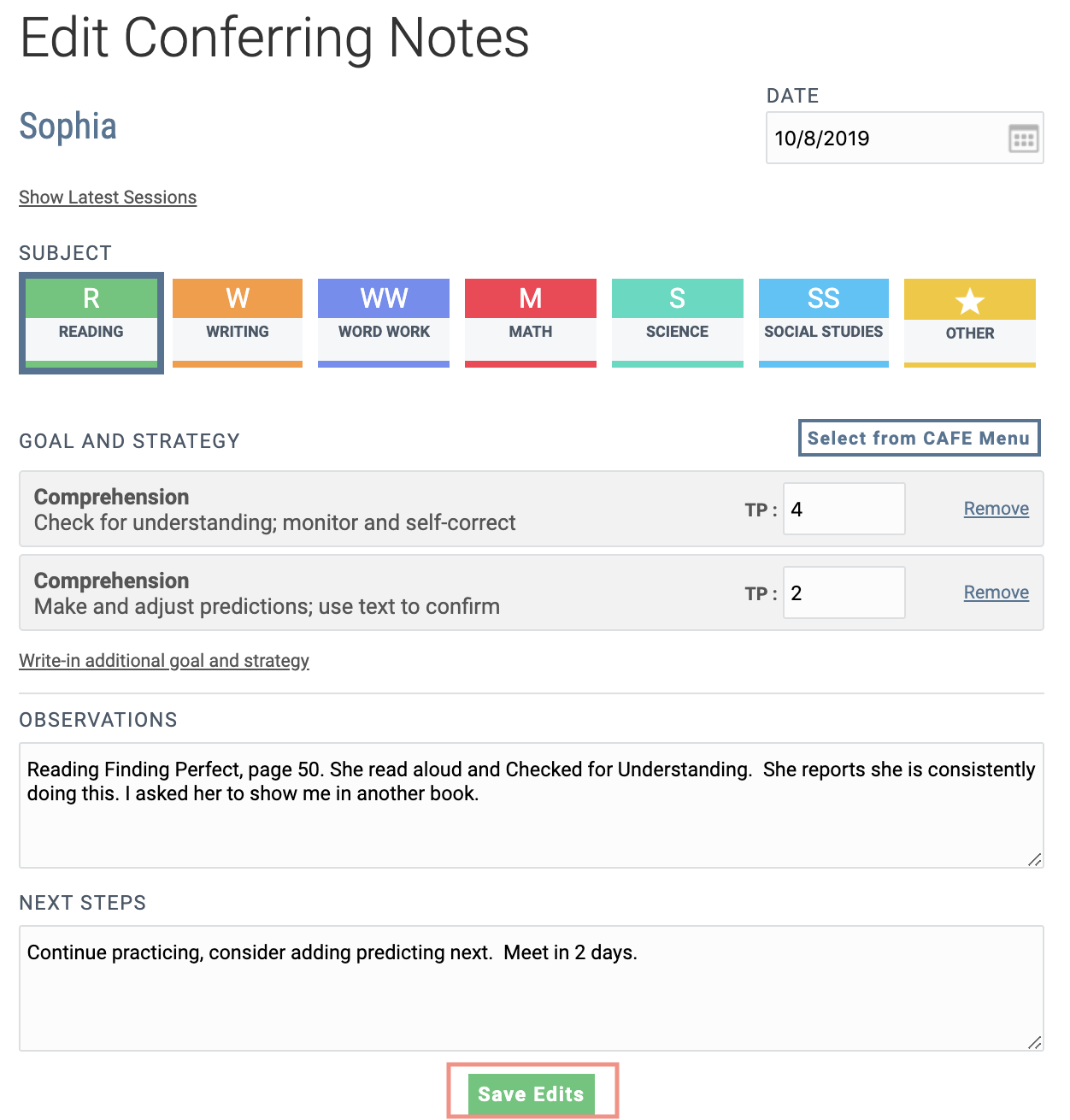The width and height of the screenshot is (1070, 1120).
Task: Click into the Observations text area
Action: click(530, 821)
